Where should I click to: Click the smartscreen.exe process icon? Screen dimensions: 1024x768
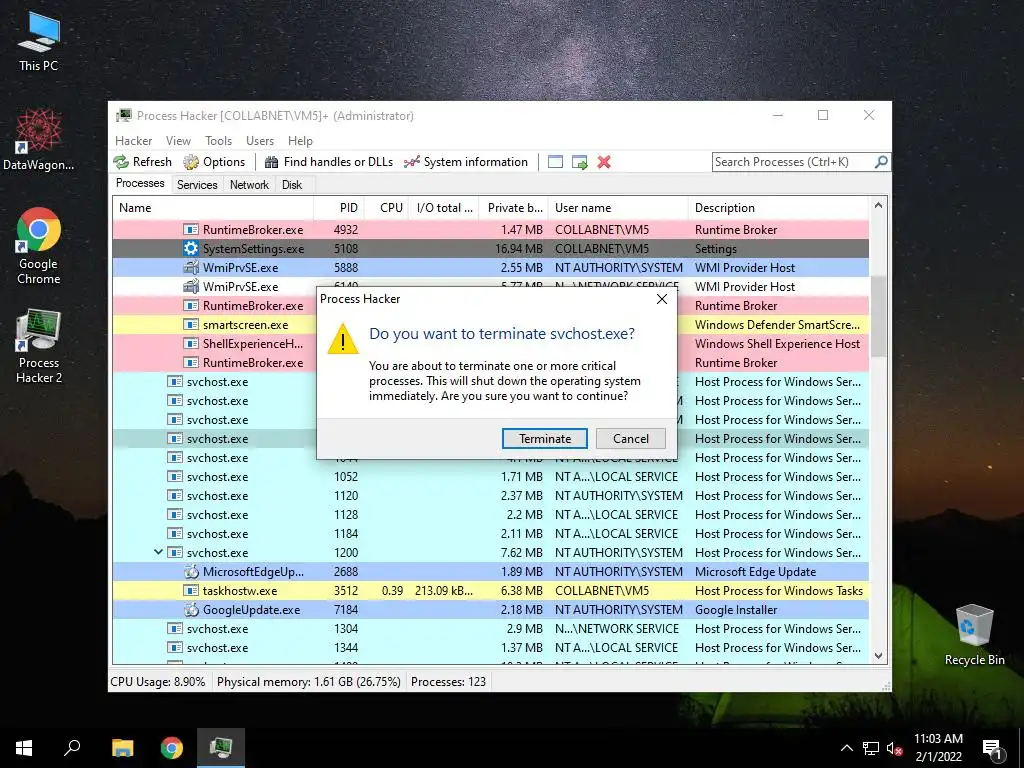(x=191, y=325)
